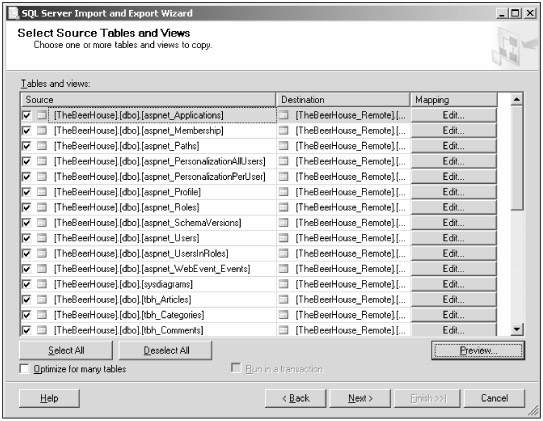Click the scrollbar down arrow in table list
The width and height of the screenshot is (543, 421).
(517, 329)
